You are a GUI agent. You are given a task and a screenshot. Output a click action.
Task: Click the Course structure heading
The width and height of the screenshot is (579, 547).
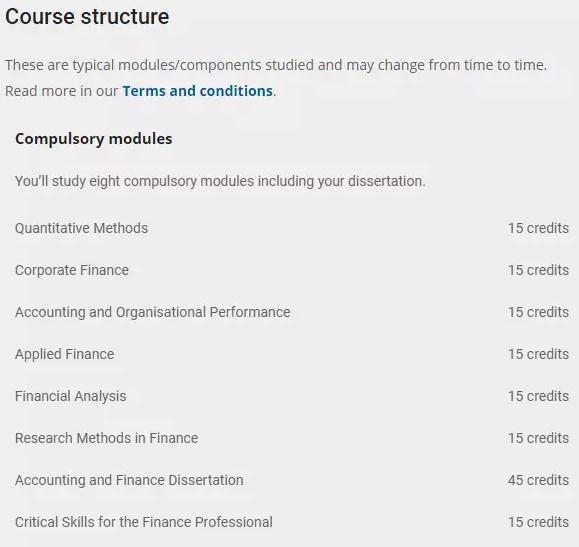click(x=87, y=17)
